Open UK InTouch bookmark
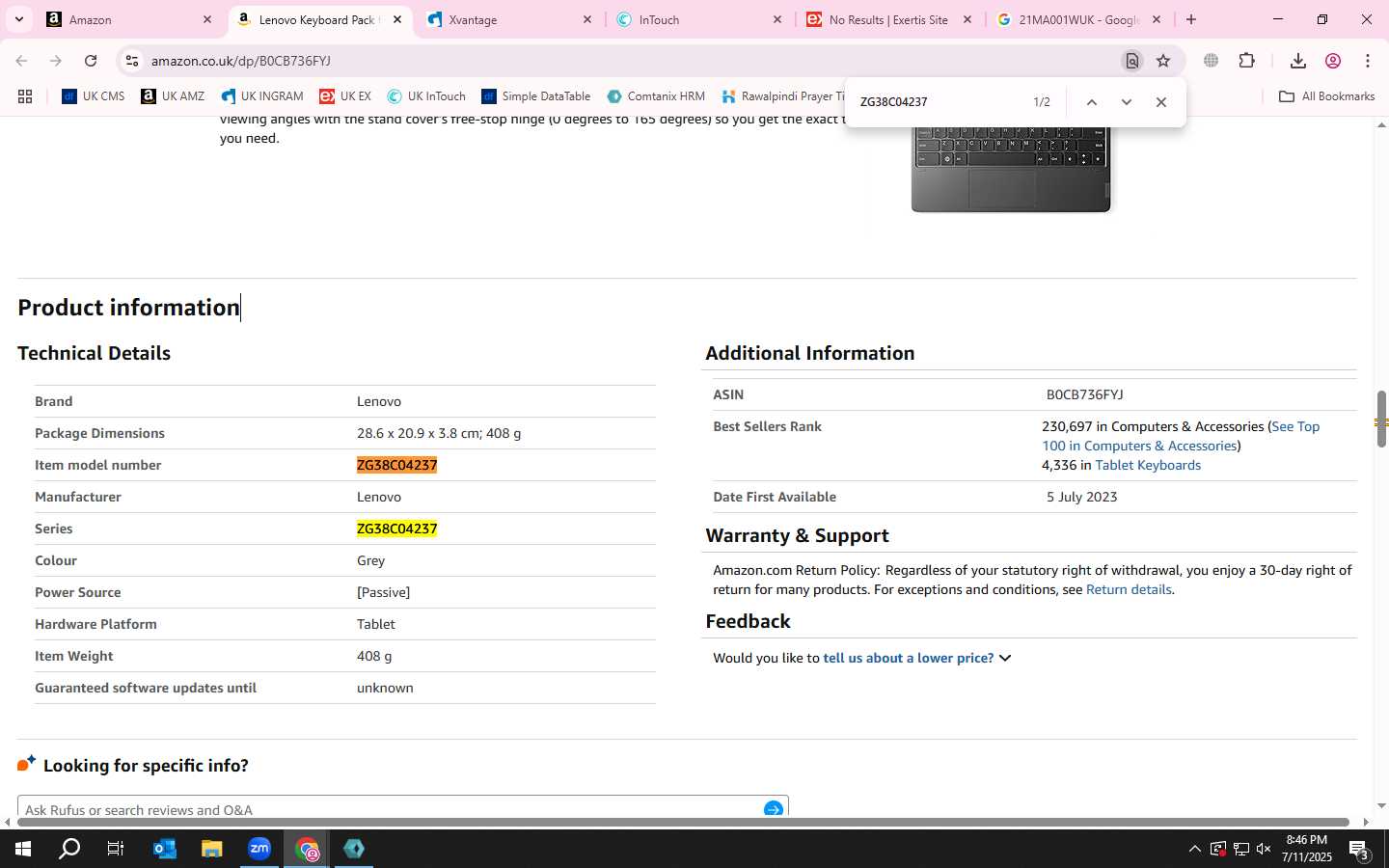 tap(426, 96)
